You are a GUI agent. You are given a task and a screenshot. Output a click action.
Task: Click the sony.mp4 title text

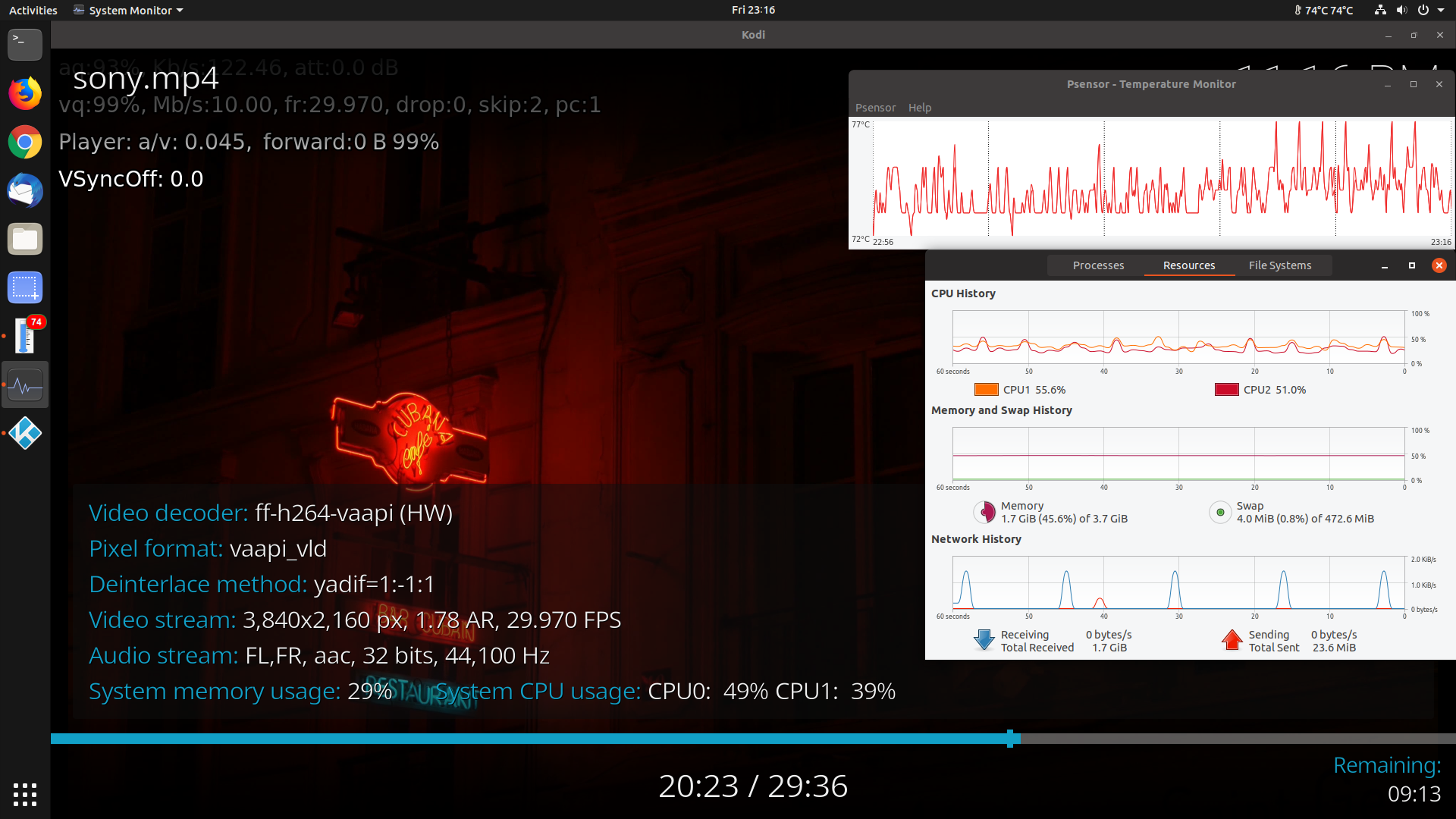click(x=146, y=78)
